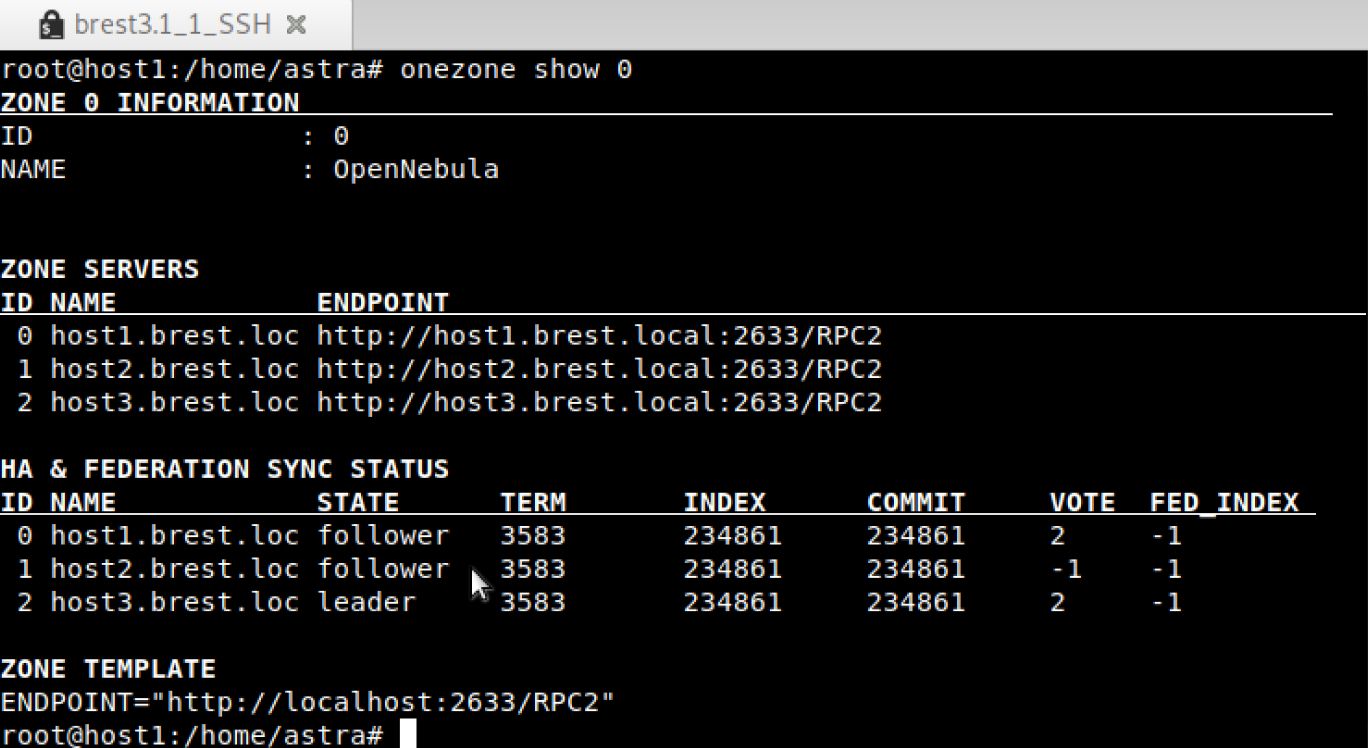Select the brest3.1_1_SSH tab label

(x=172, y=25)
